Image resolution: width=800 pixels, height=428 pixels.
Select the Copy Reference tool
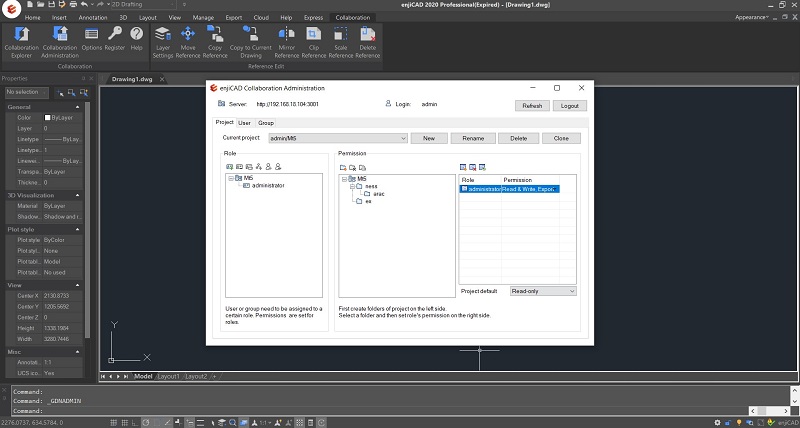(x=215, y=42)
